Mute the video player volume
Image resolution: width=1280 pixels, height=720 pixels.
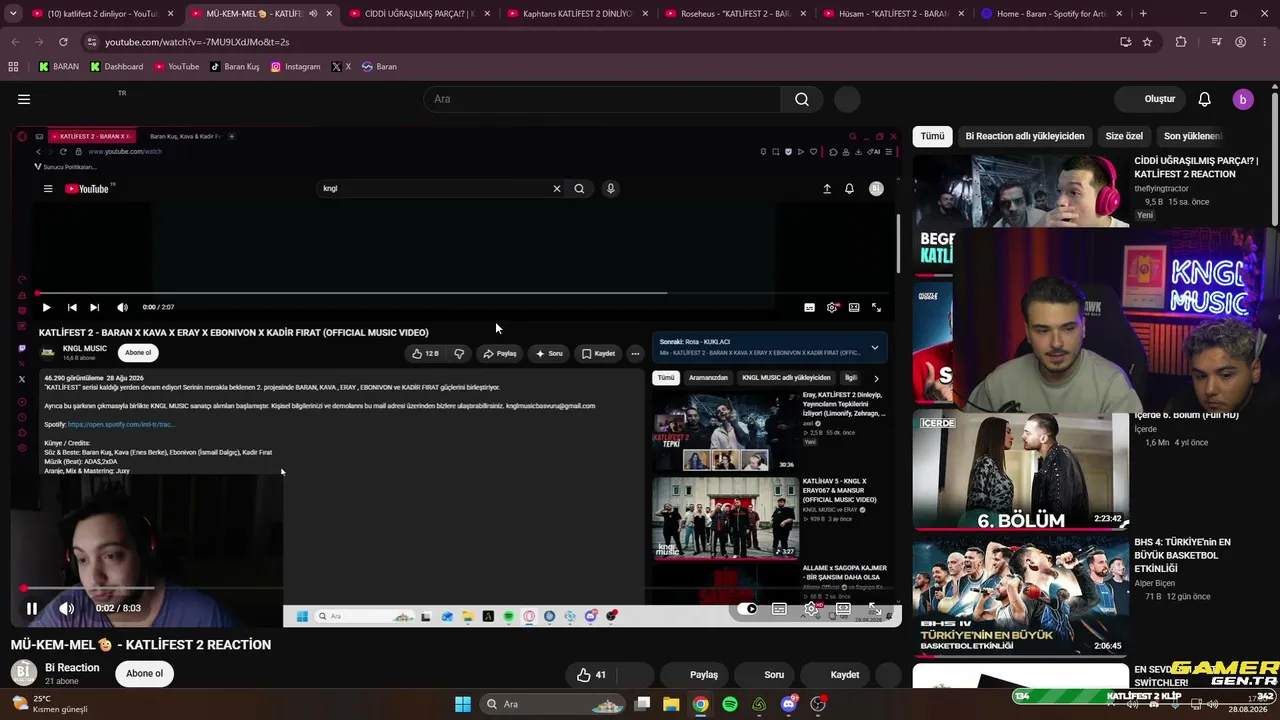[66, 608]
